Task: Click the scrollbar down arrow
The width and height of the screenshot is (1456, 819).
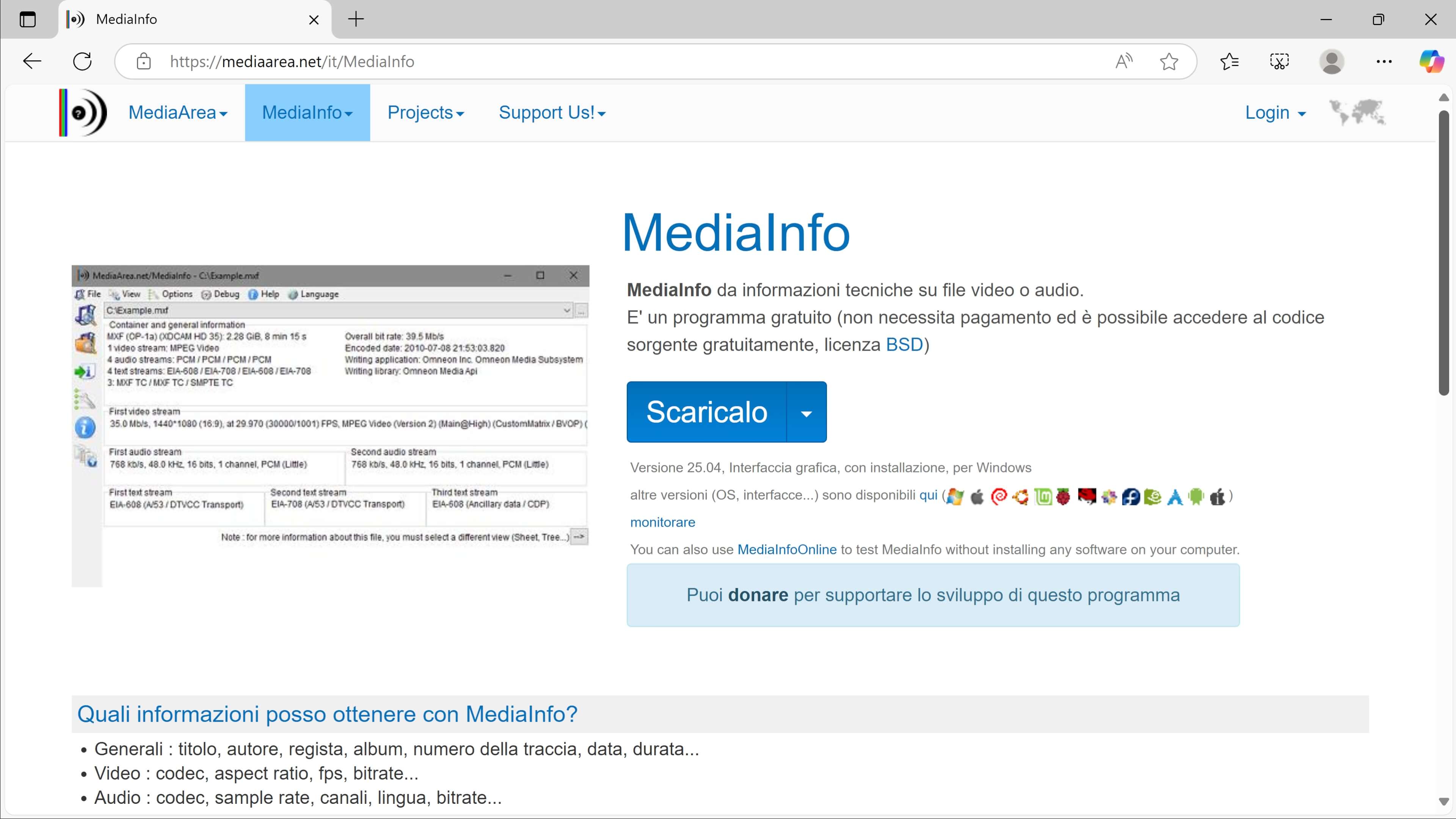Action: coord(1443,802)
